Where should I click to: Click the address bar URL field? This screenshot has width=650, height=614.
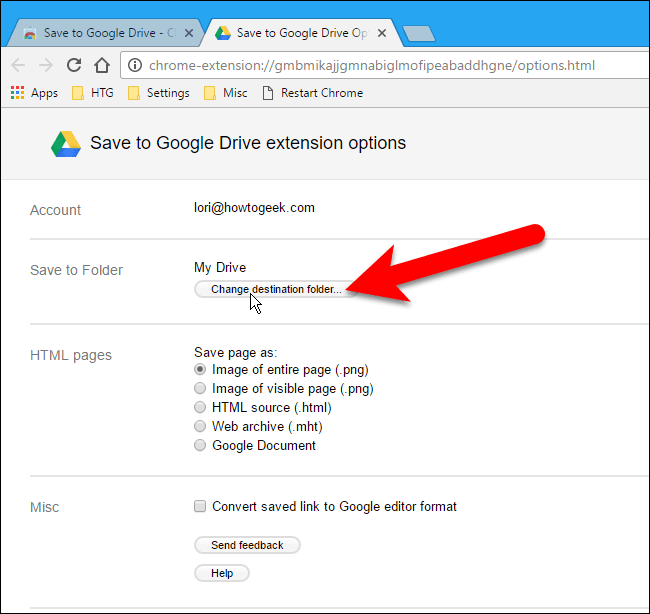(x=380, y=66)
